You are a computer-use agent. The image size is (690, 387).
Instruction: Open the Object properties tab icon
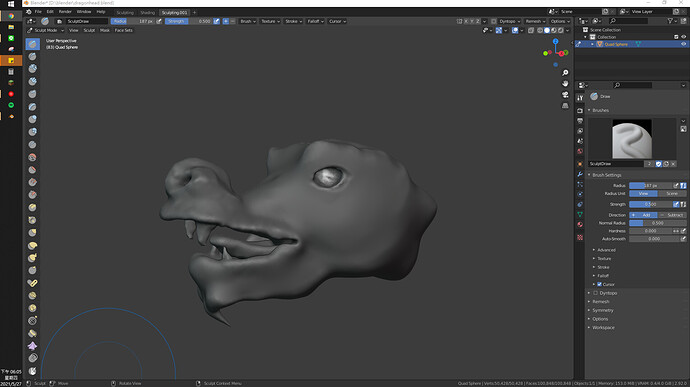580,164
